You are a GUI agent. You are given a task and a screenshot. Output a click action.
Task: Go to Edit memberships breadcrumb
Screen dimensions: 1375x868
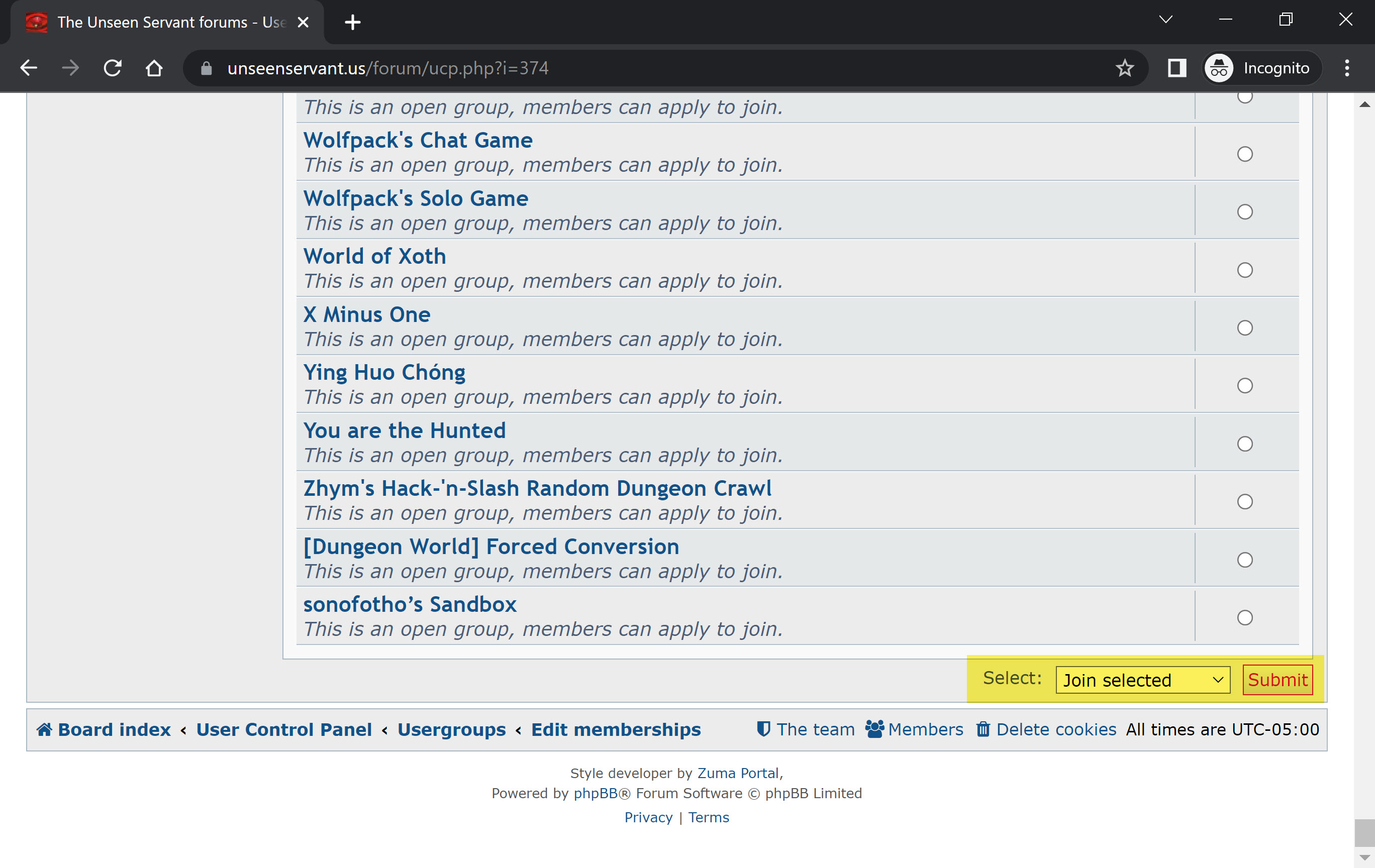[x=616, y=729]
